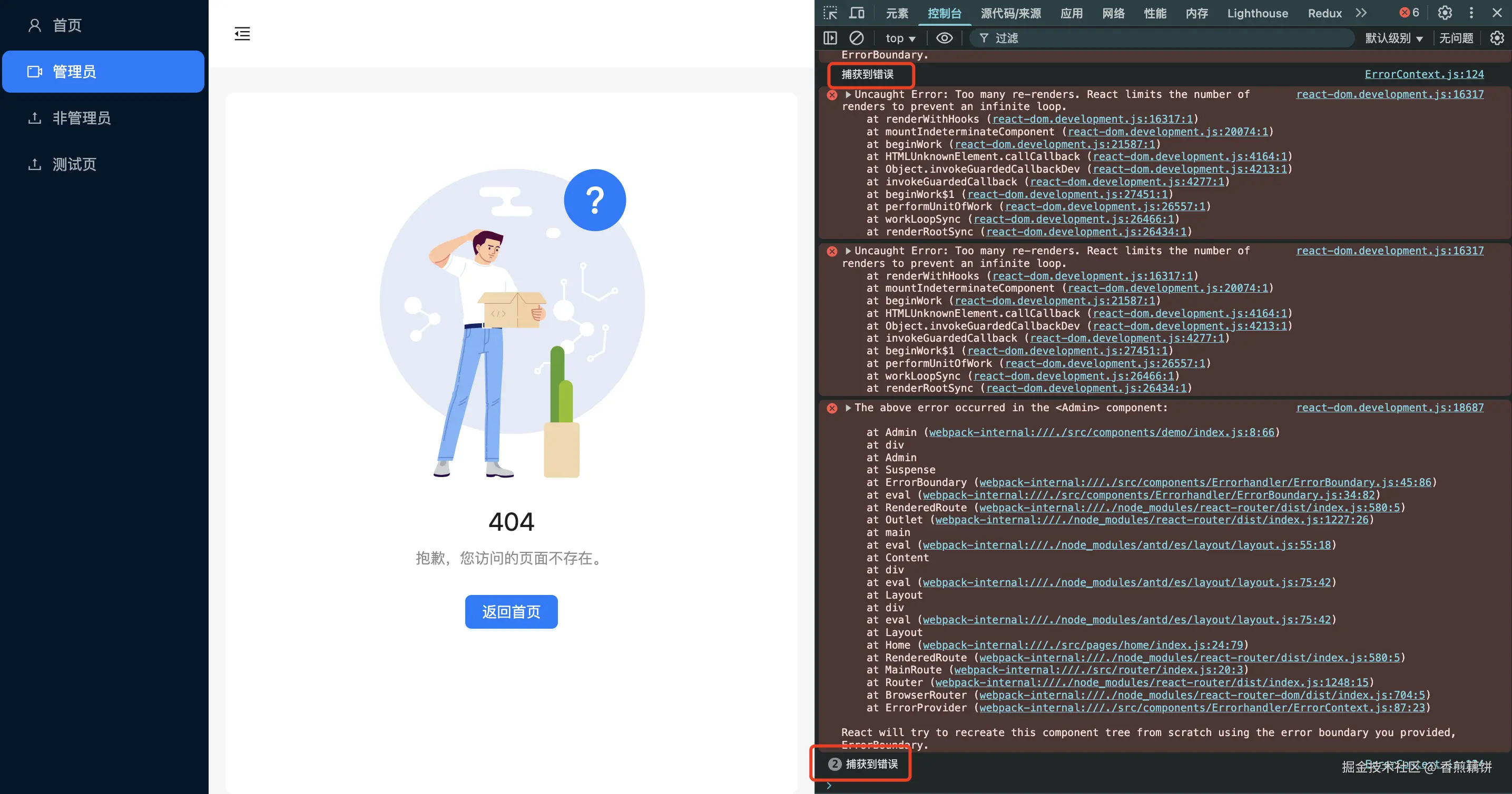
Task: Collapse the sidebar menu fold icon
Action: (242, 33)
